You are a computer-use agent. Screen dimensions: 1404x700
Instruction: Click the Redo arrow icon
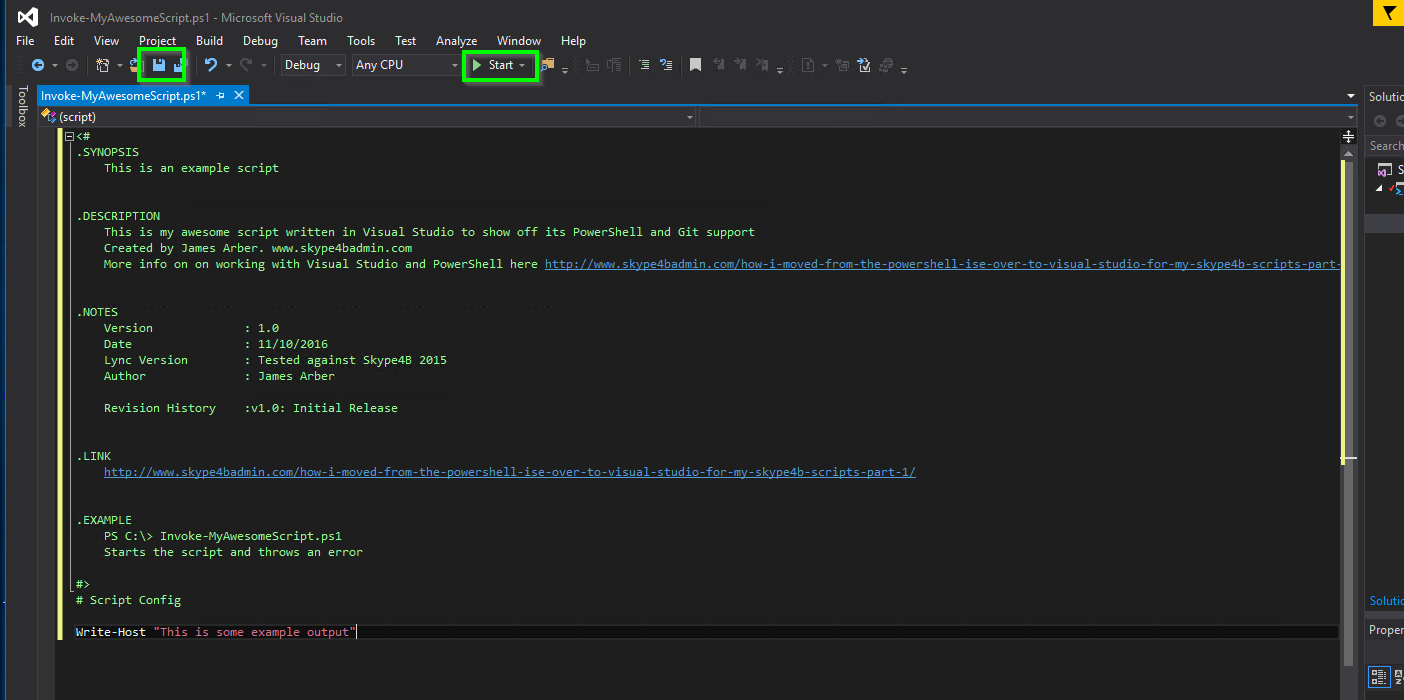(248, 65)
